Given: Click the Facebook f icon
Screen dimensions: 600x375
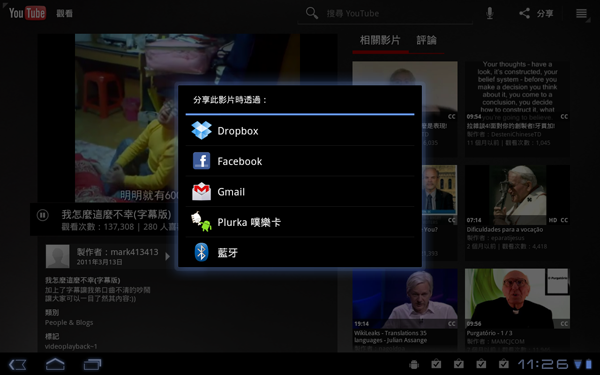Looking at the screenshot, I should pos(201,161).
